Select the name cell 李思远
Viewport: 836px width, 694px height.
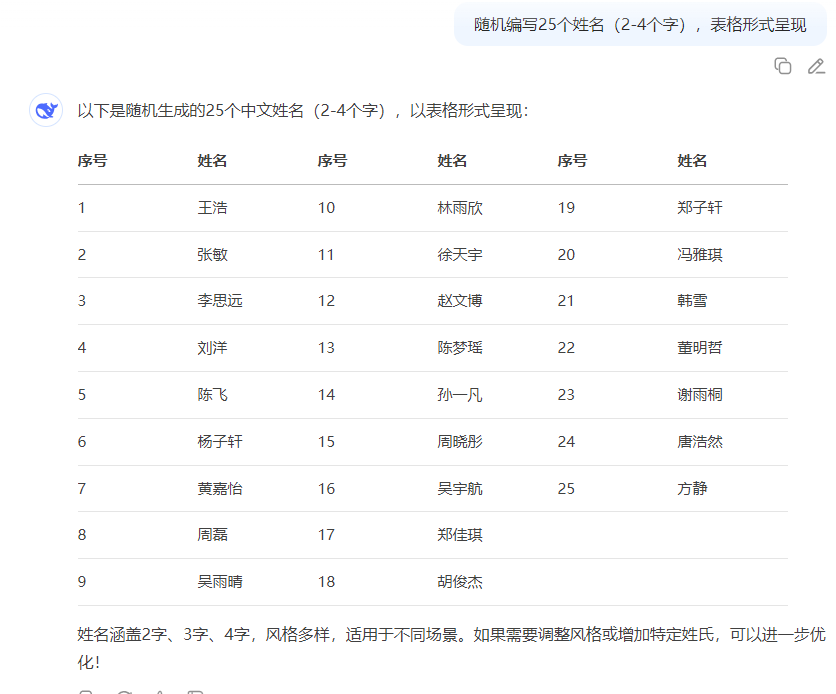point(220,301)
